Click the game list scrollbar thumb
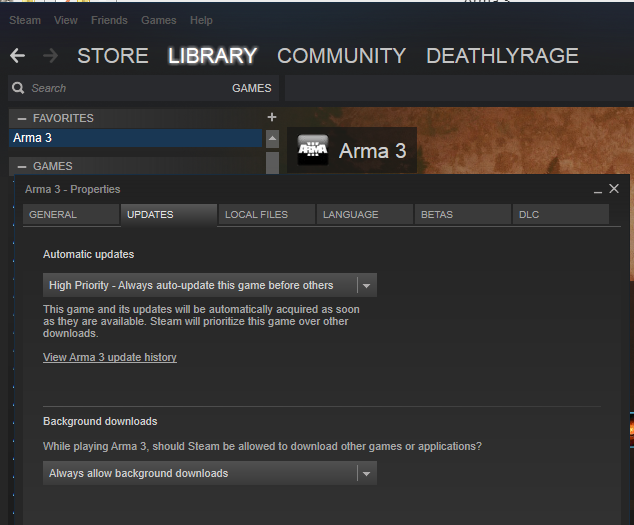Screen dimensions: 634x525 (x=273, y=162)
